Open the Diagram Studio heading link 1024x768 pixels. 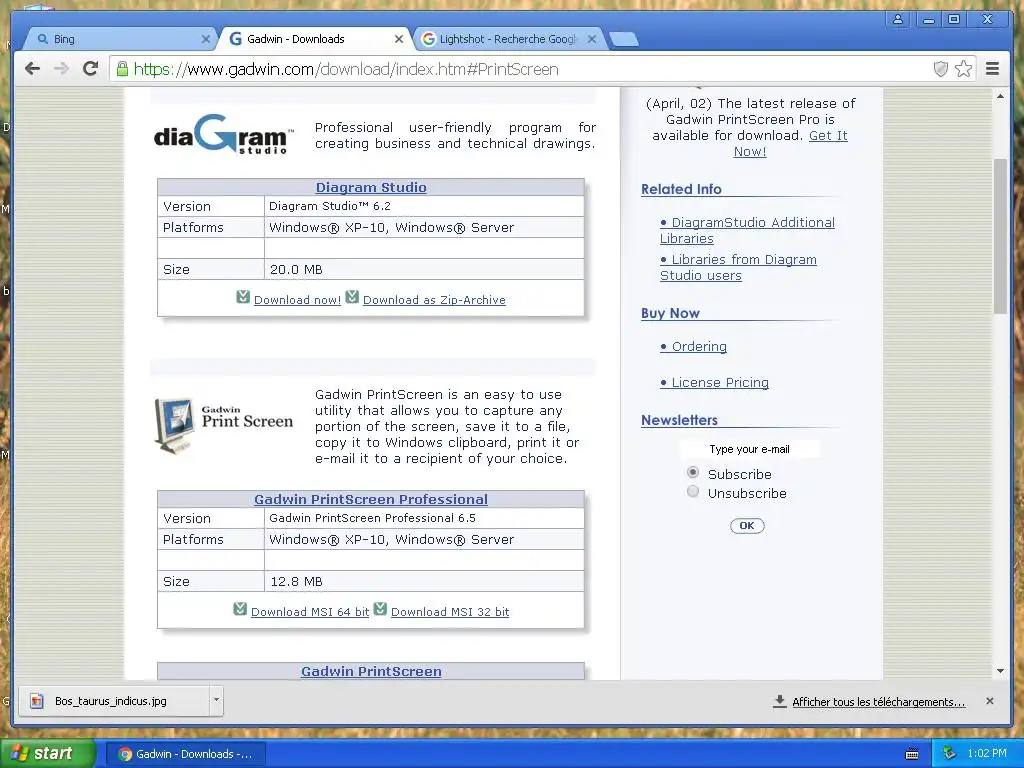coord(371,187)
